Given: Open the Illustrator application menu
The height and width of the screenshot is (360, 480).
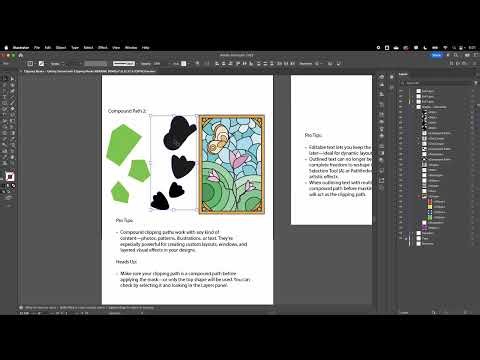Looking at the screenshot, I should [21, 48].
